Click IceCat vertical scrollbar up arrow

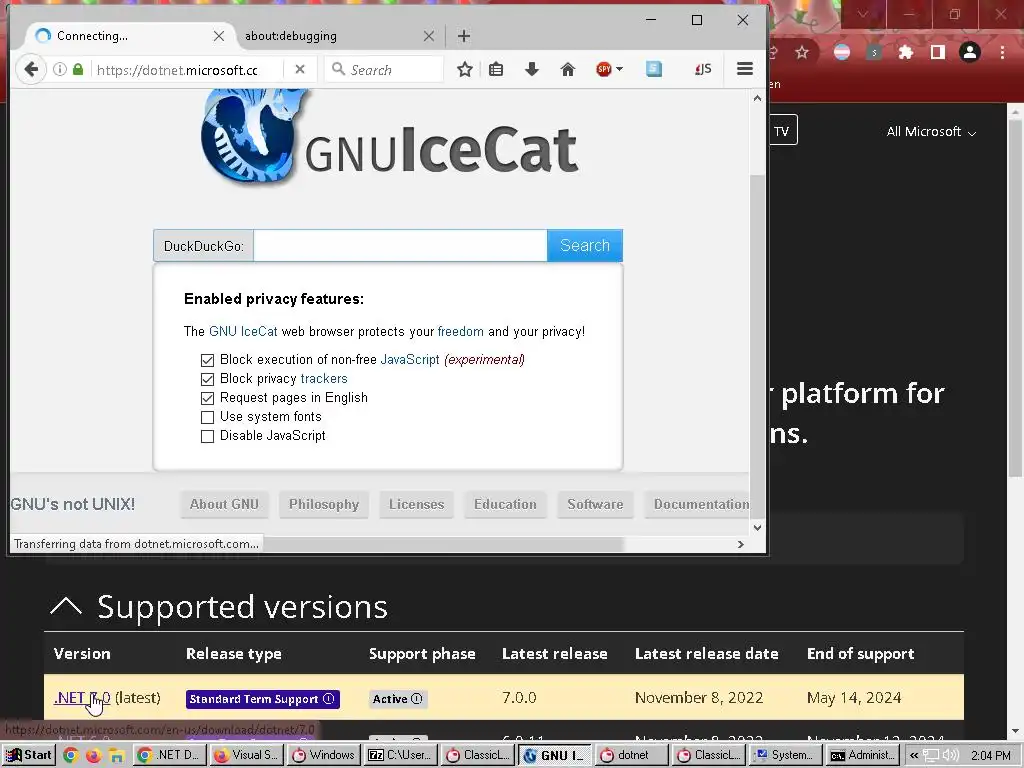click(x=757, y=99)
